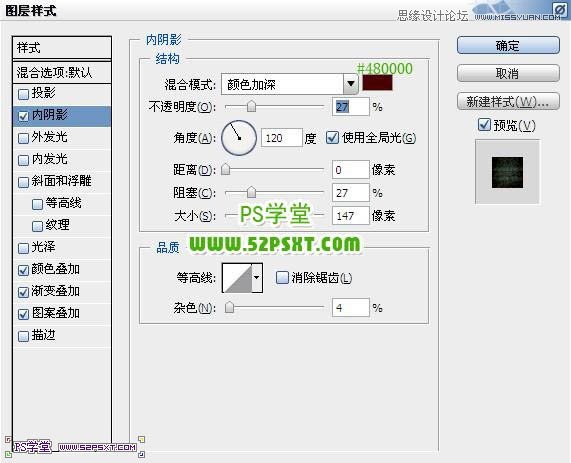571x463 pixels.
Task: Select the 样式 styles header item
Action: click(x=62, y=47)
